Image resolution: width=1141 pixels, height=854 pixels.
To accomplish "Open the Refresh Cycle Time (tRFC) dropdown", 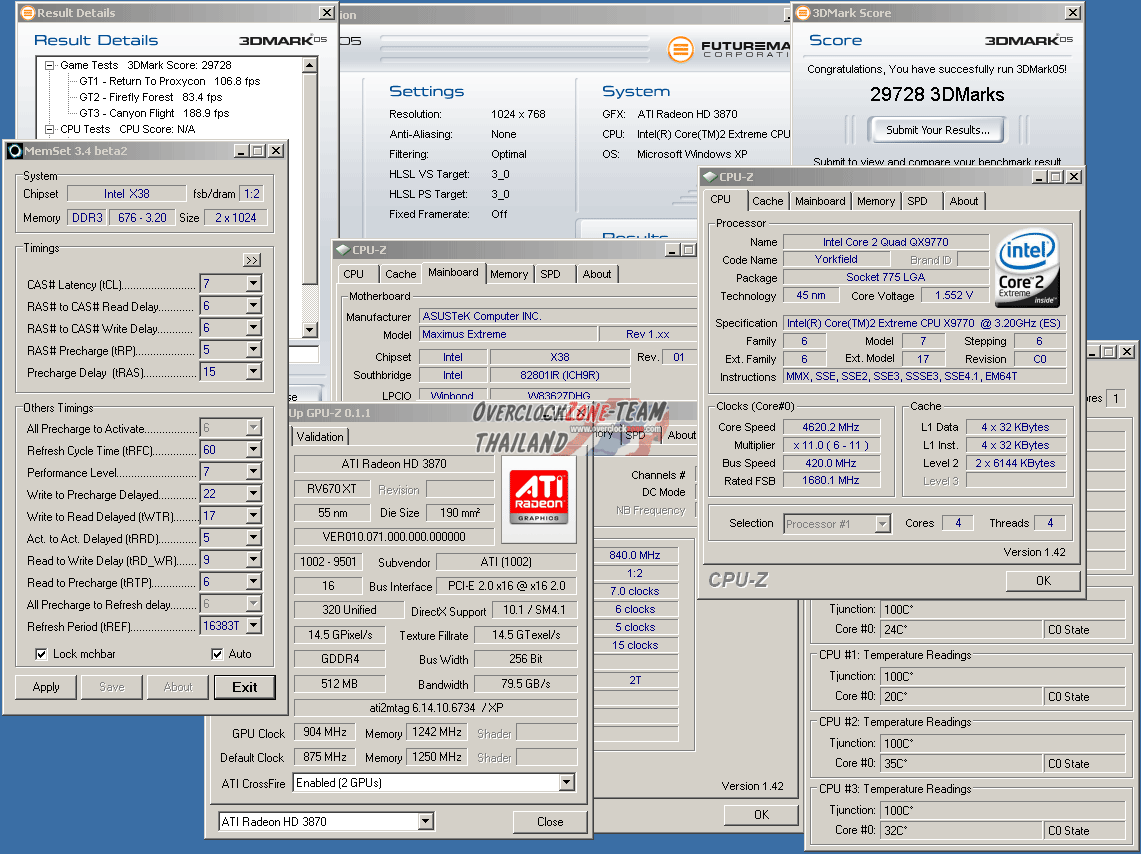I will 253,450.
